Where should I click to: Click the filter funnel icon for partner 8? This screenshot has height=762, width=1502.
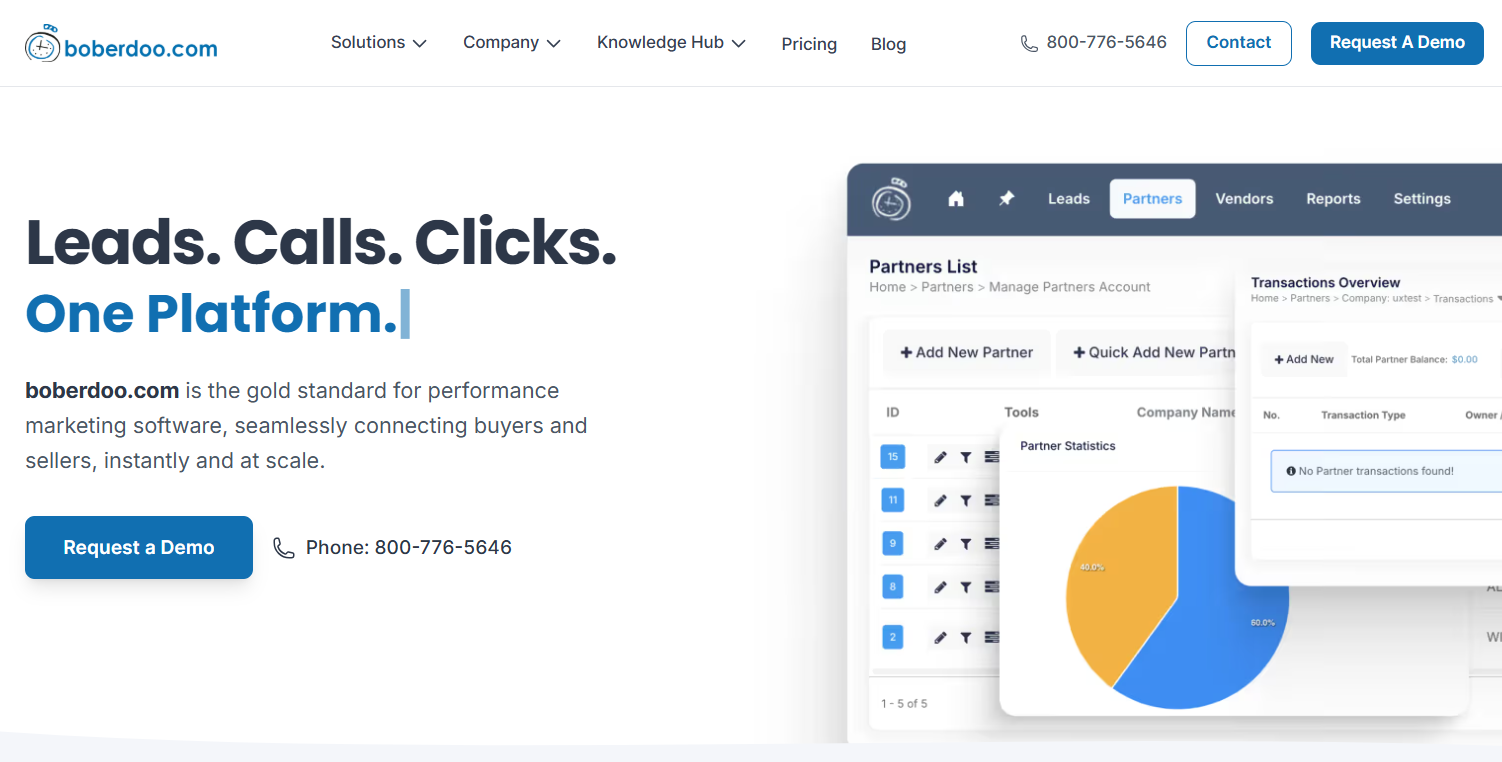[966, 587]
